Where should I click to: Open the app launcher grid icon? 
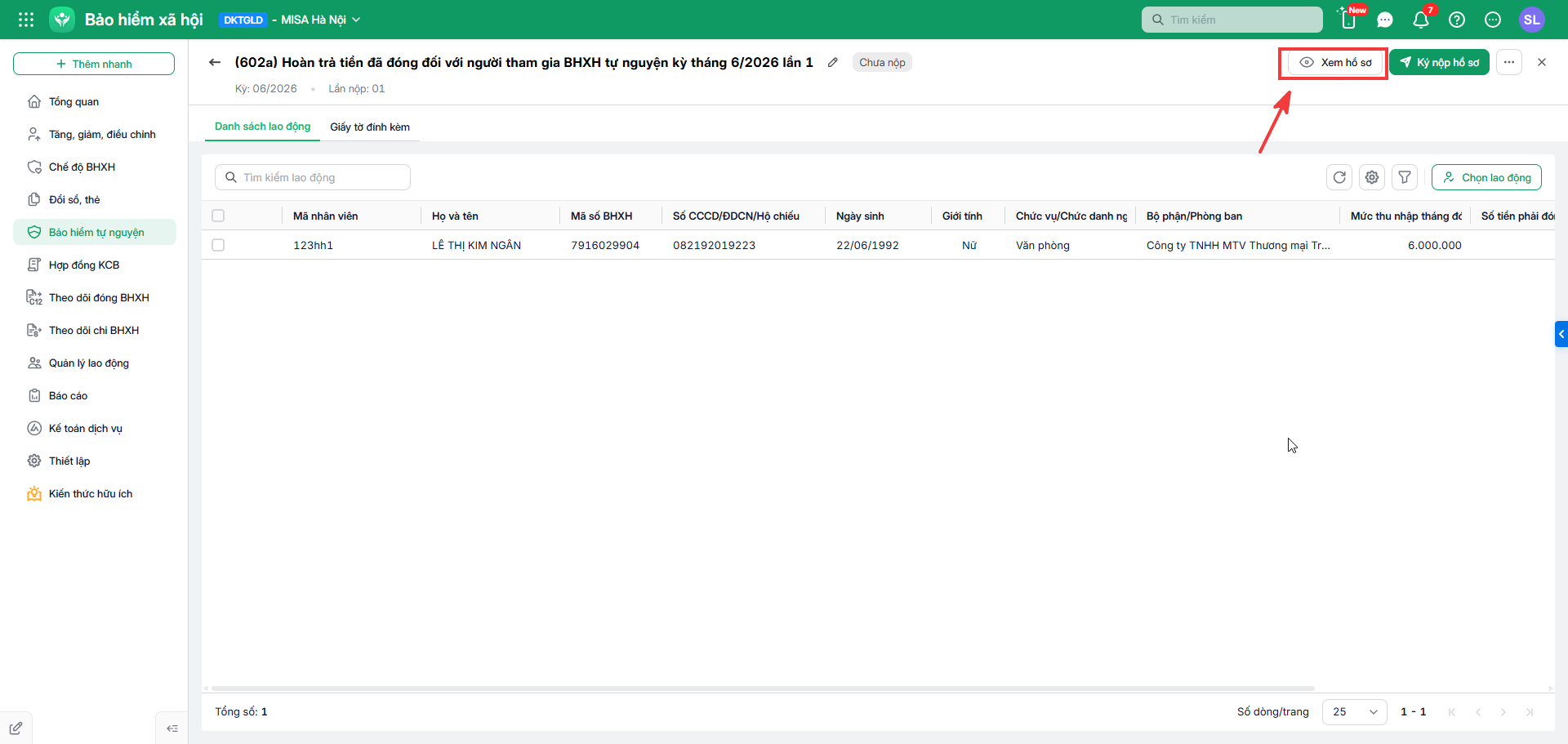[26, 20]
